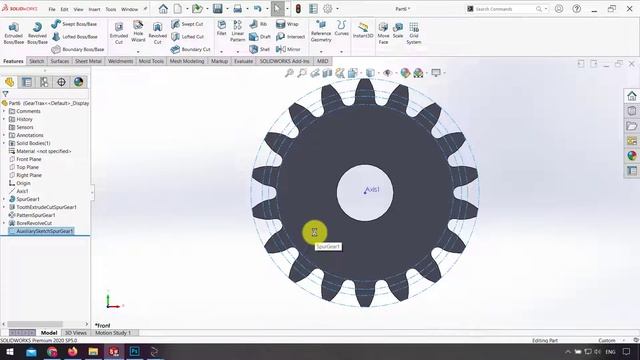The height and width of the screenshot is (360, 640).
Task: Select the Shell tool
Action: pyautogui.click(x=260, y=49)
